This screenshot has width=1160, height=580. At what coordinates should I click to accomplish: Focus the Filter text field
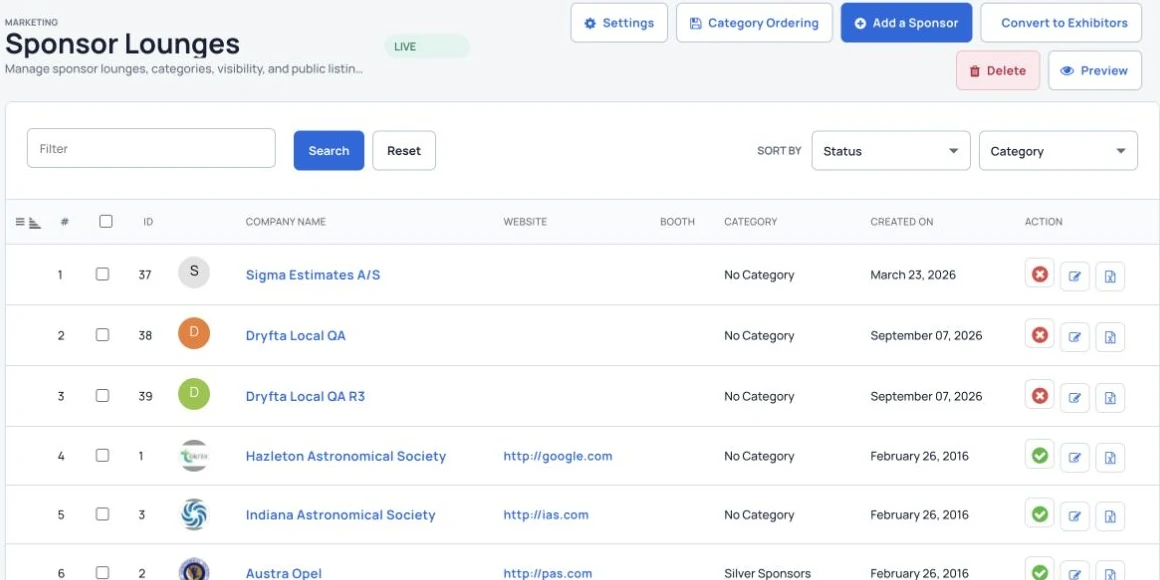[x=151, y=148]
